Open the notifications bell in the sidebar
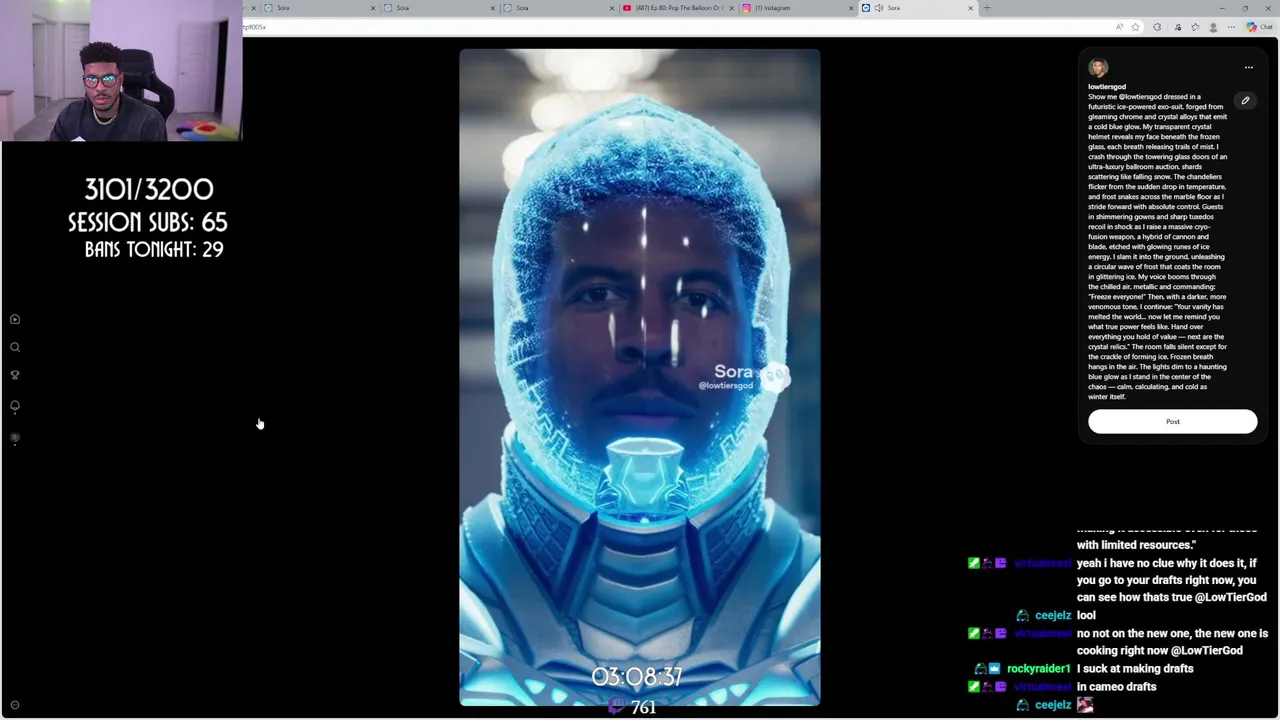1280x720 pixels. click(15, 406)
